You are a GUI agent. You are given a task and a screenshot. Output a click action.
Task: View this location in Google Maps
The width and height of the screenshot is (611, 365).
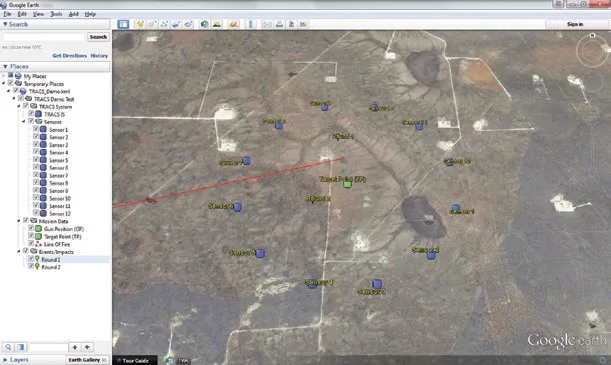pos(303,24)
